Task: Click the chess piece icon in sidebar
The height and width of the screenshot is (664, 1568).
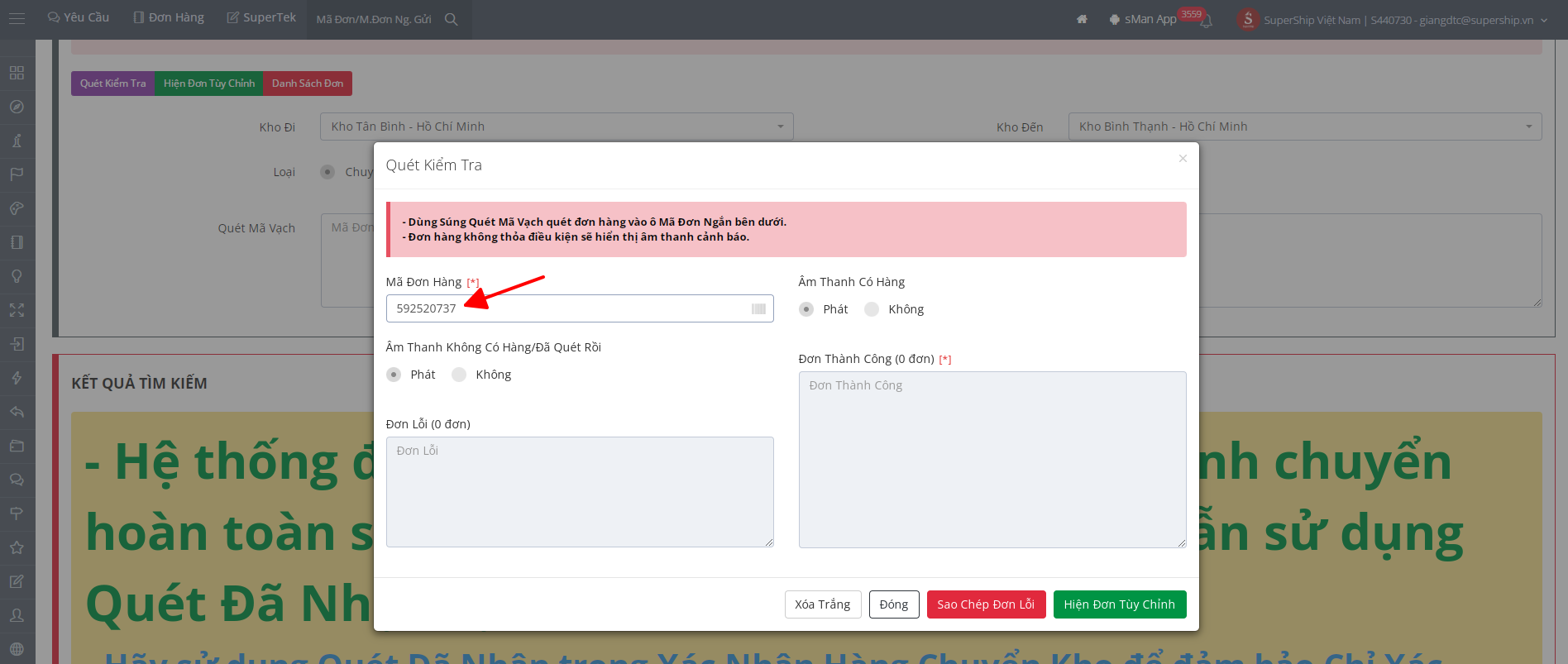Action: (17, 141)
